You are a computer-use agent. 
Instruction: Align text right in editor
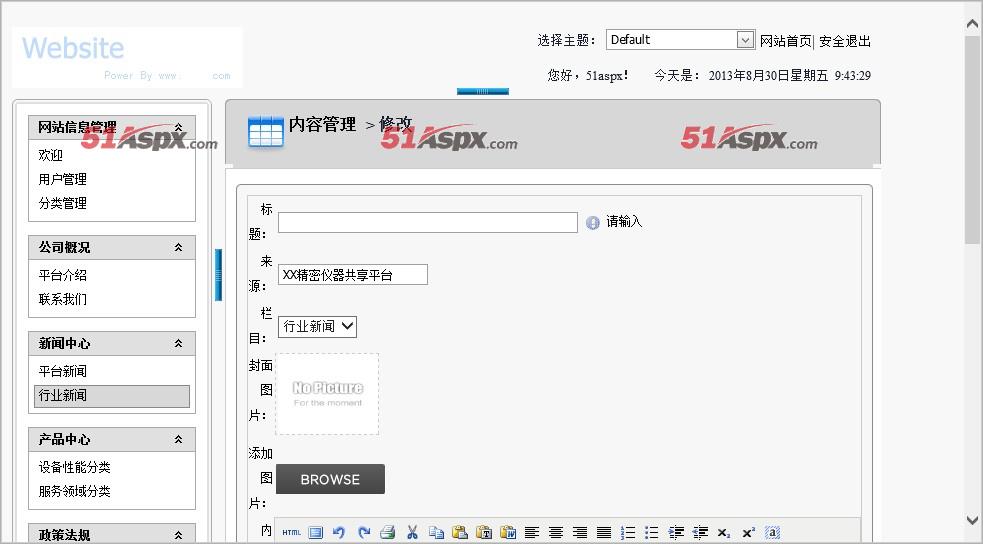[580, 533]
